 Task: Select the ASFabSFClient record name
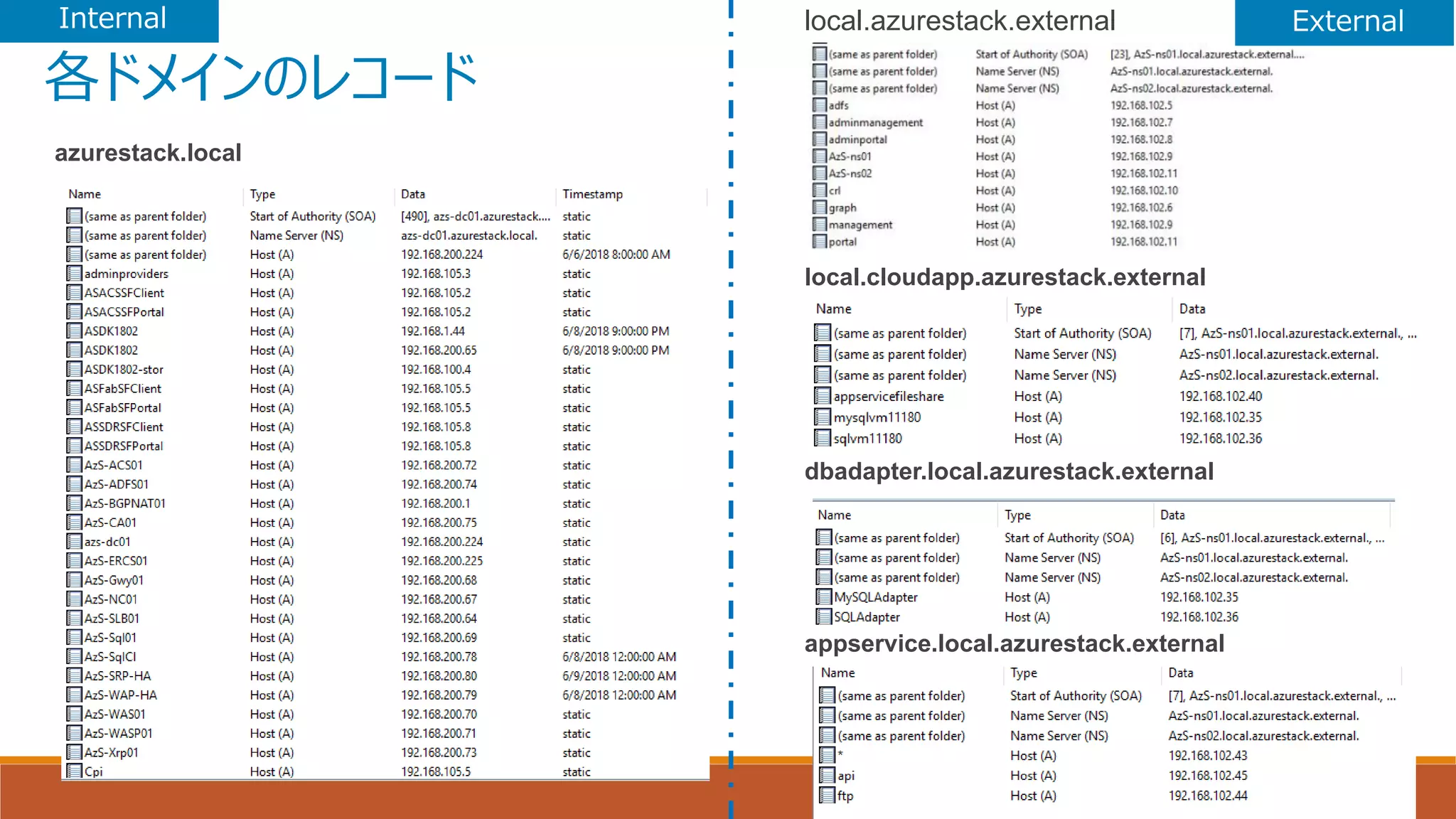pyautogui.click(x=123, y=388)
